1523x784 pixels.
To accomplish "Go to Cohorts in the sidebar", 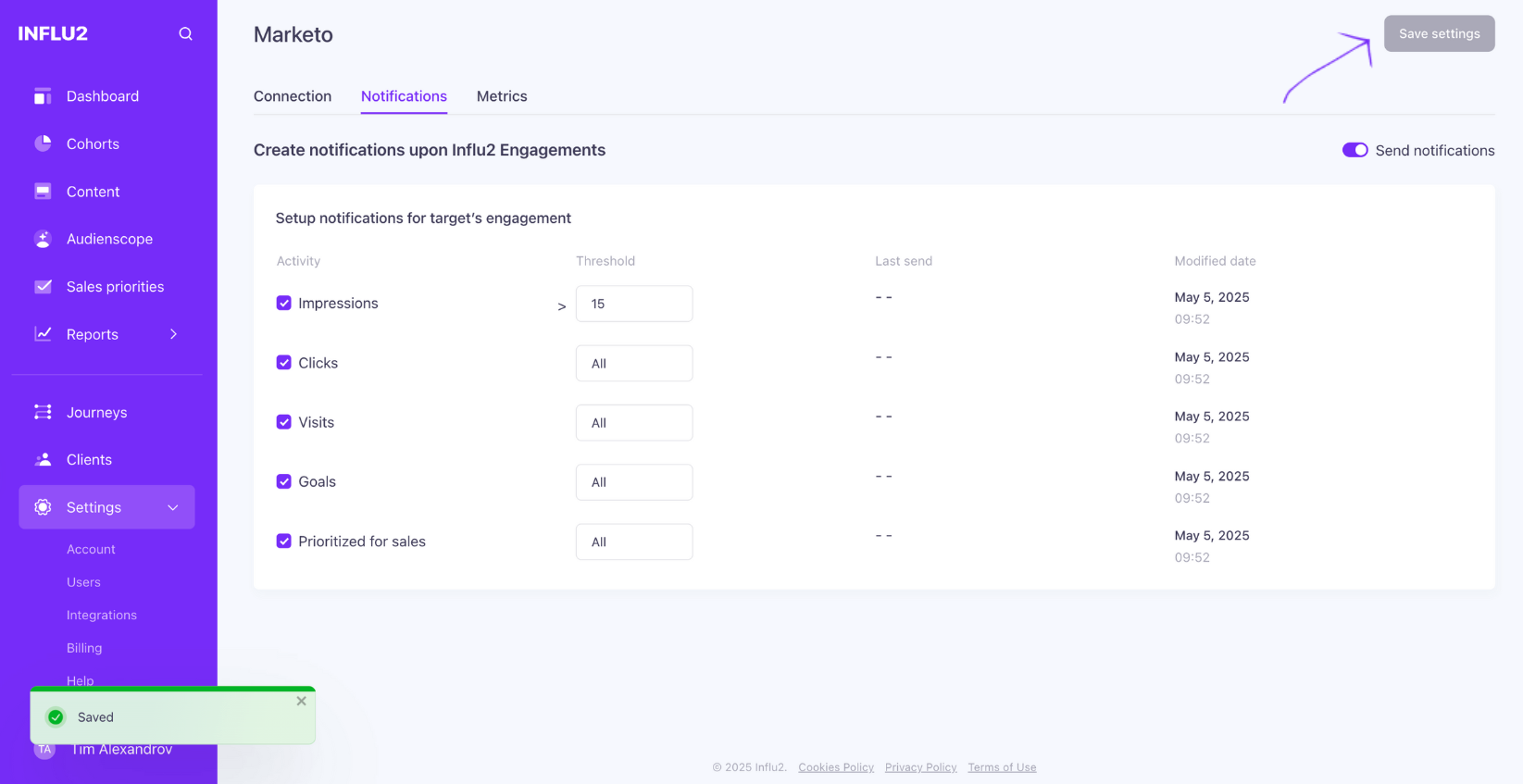I will tap(93, 143).
